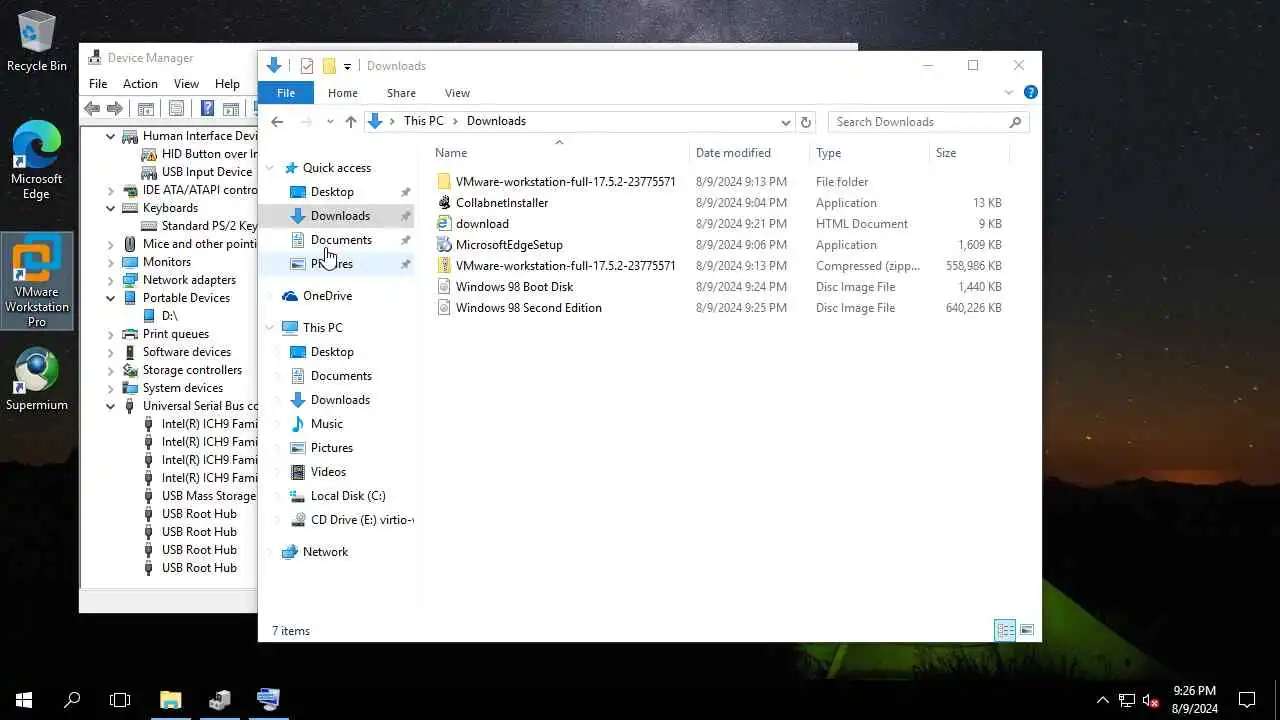Viewport: 1280px width, 720px height.
Task: Select CollabnetInstaller application icon
Action: [x=445, y=203]
